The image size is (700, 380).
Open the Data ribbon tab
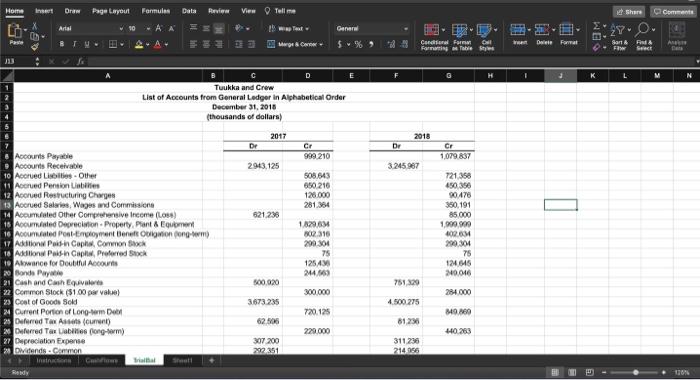(189, 11)
